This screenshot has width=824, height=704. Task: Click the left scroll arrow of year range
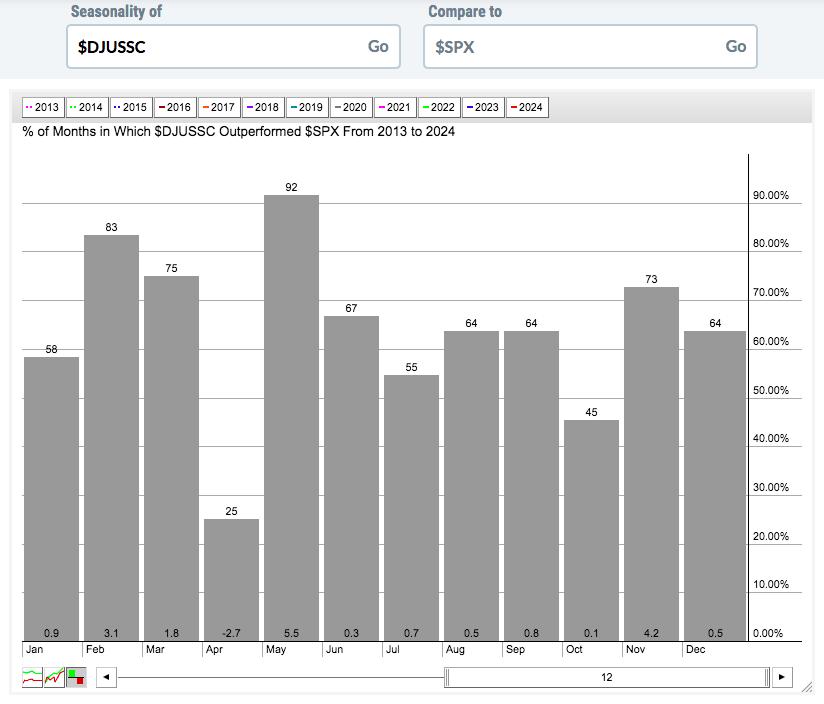pos(107,677)
